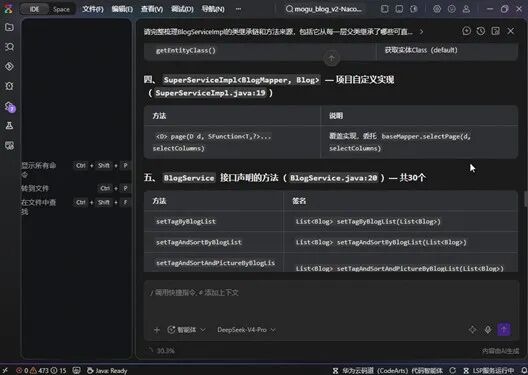Toggle the left sidebar layout icon

385,9
